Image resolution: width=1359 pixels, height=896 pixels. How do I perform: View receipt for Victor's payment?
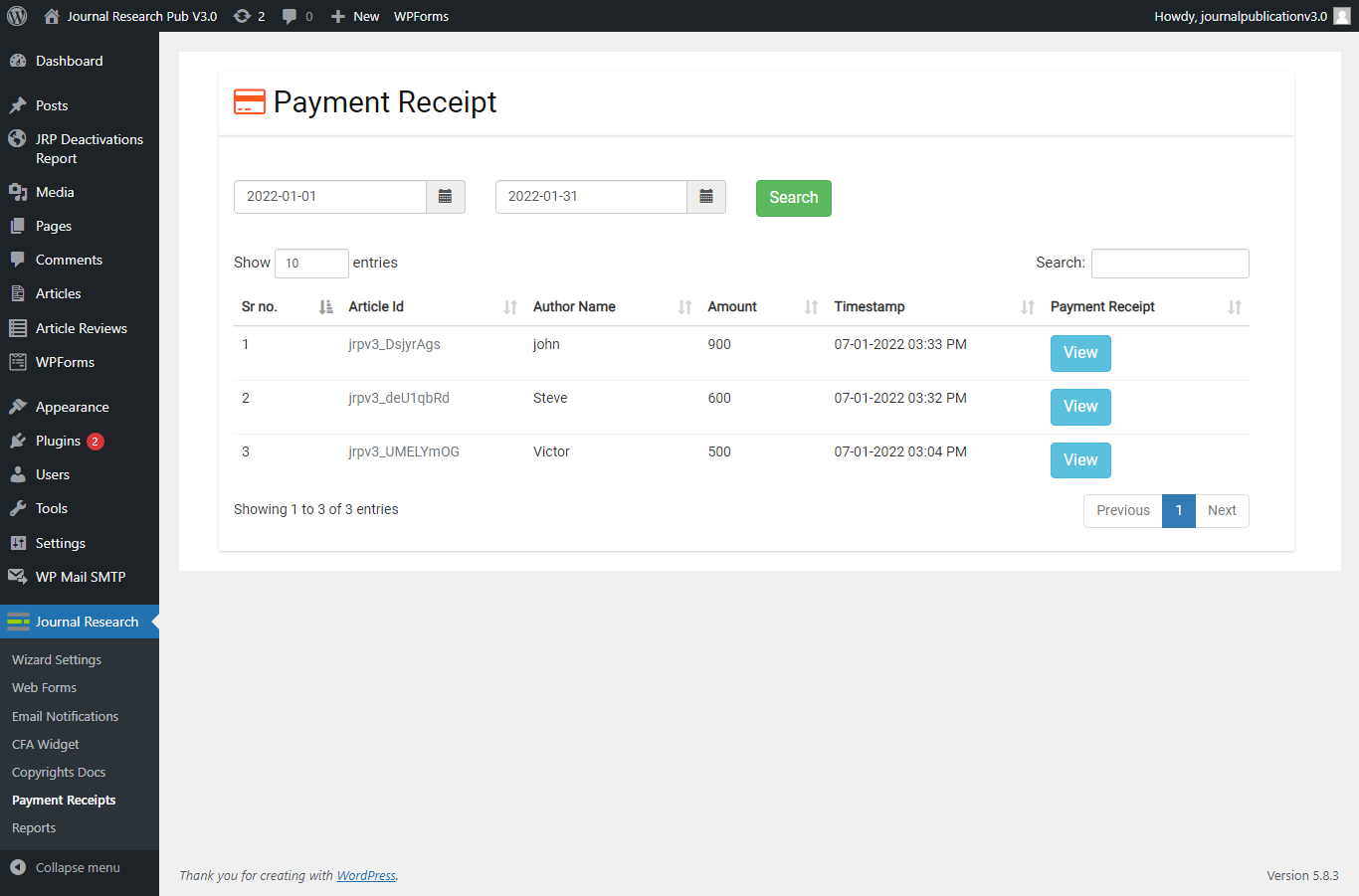1080,460
